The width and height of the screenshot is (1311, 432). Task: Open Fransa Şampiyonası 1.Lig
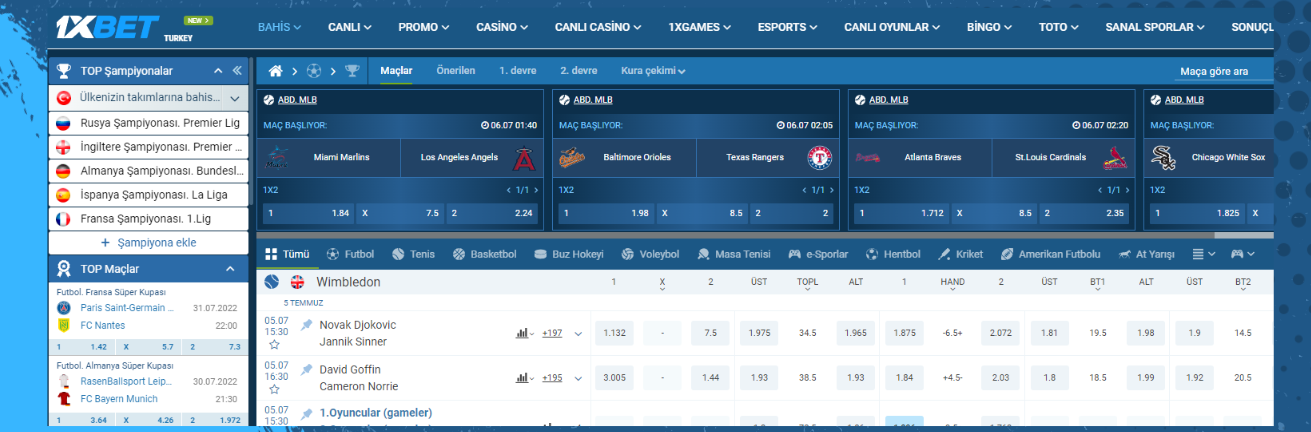(x=149, y=219)
